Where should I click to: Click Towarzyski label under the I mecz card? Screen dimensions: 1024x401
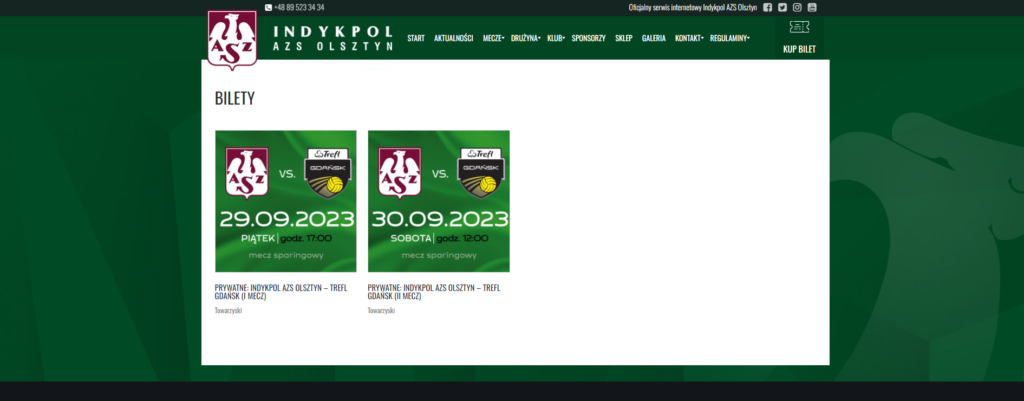(229, 311)
